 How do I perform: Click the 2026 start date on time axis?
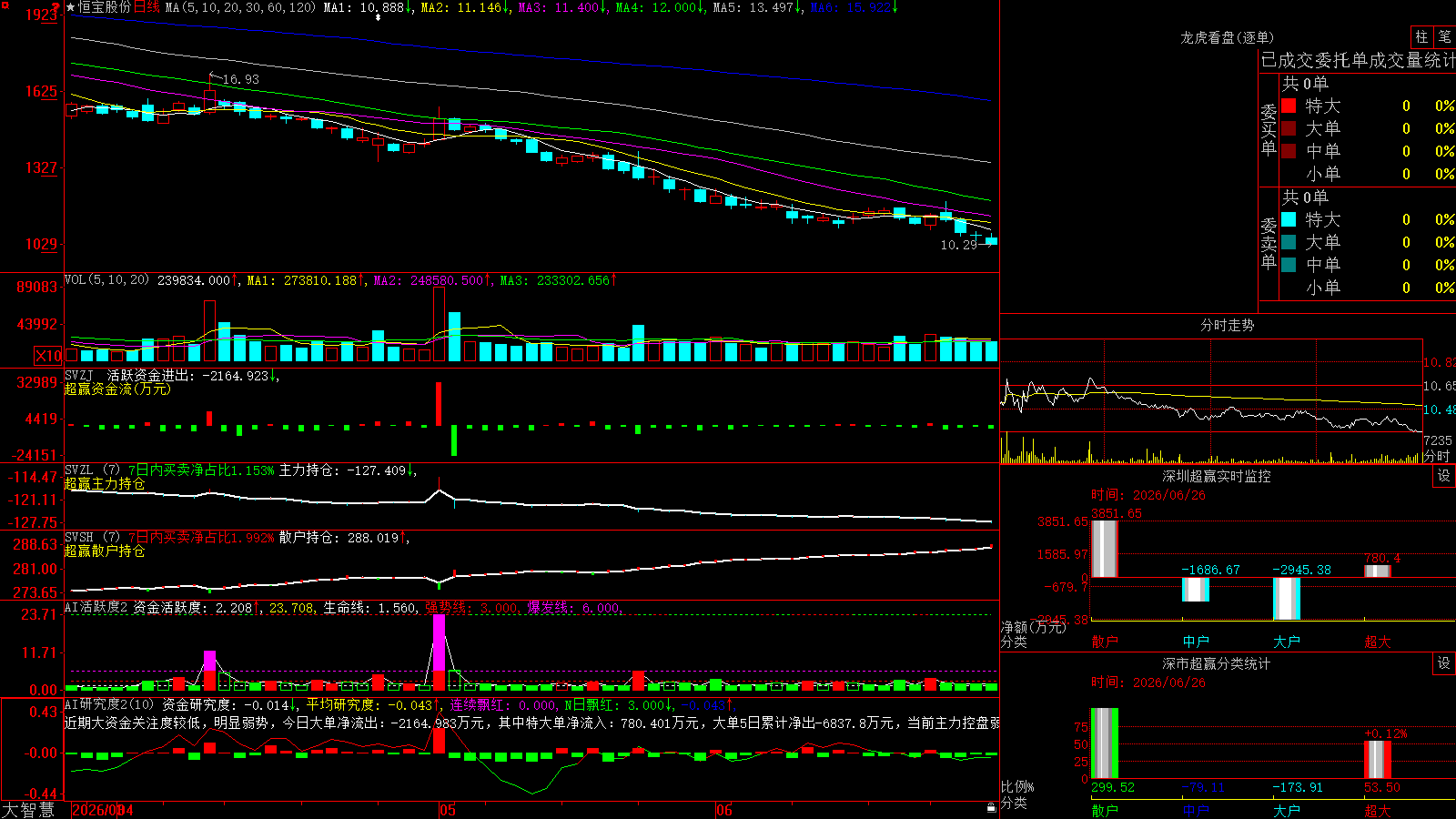pos(102,810)
